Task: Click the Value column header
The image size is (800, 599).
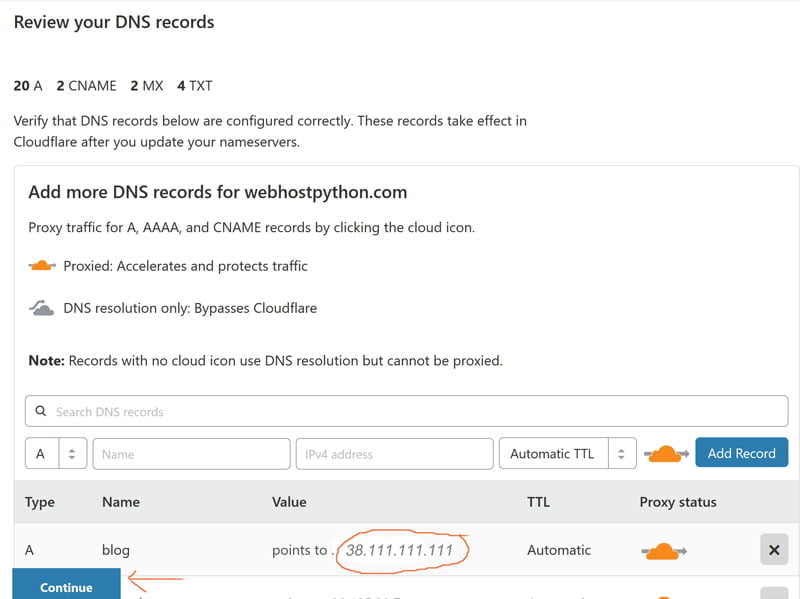Action: pyautogui.click(x=289, y=502)
